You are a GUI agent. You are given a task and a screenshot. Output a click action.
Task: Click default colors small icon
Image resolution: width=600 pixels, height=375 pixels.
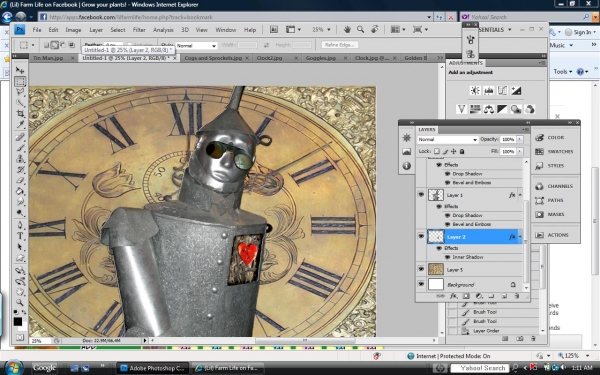pos(16,312)
